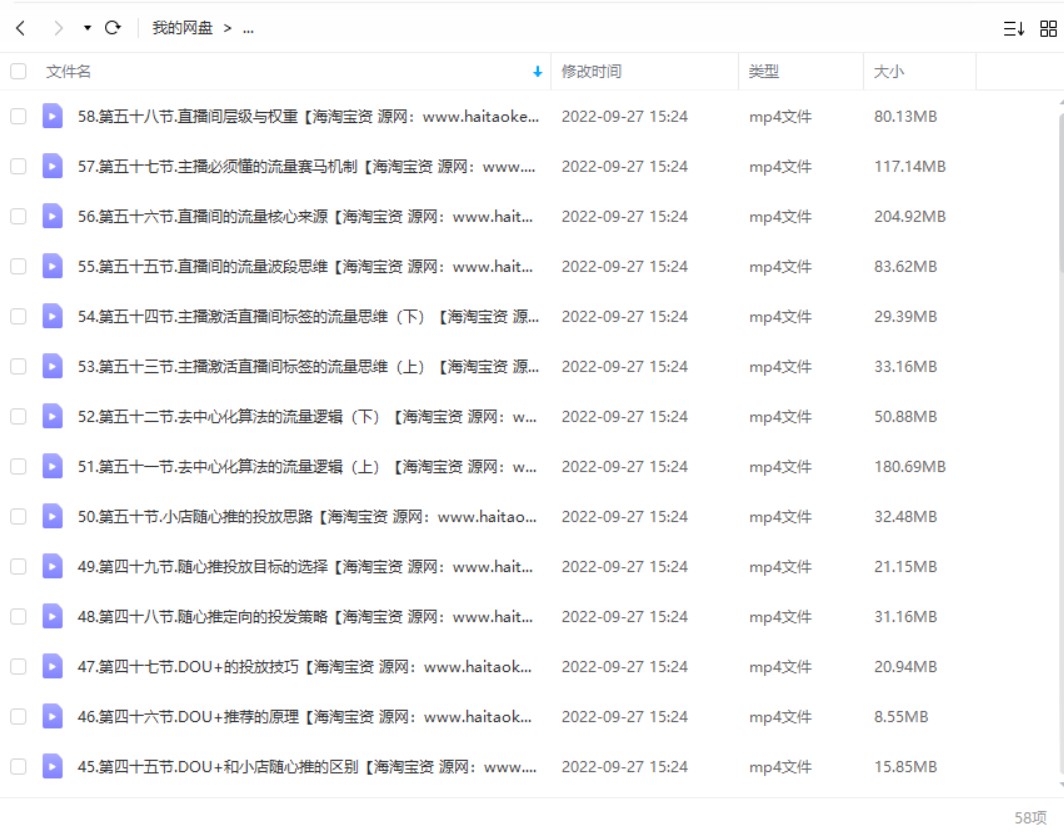Viewport: 1064px width, 835px height.
Task: Click video icon of file 46
Action: coord(52,716)
